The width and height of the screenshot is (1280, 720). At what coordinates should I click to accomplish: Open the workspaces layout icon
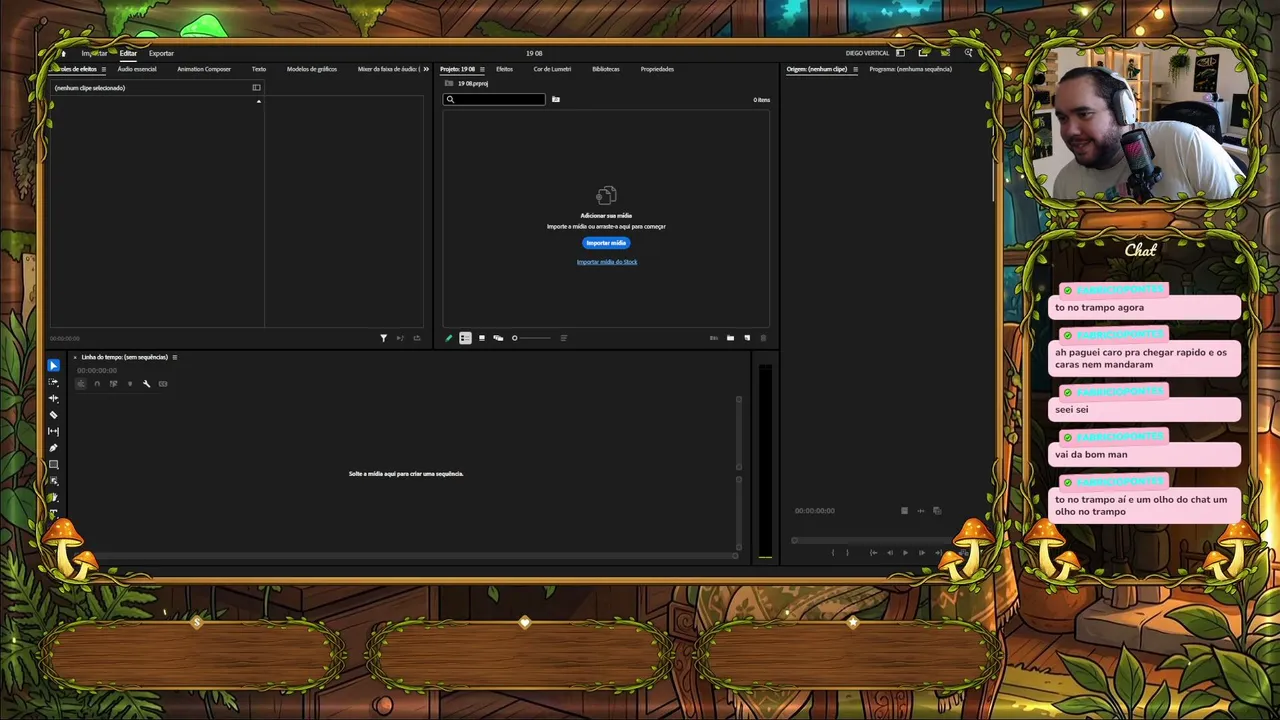pos(900,53)
